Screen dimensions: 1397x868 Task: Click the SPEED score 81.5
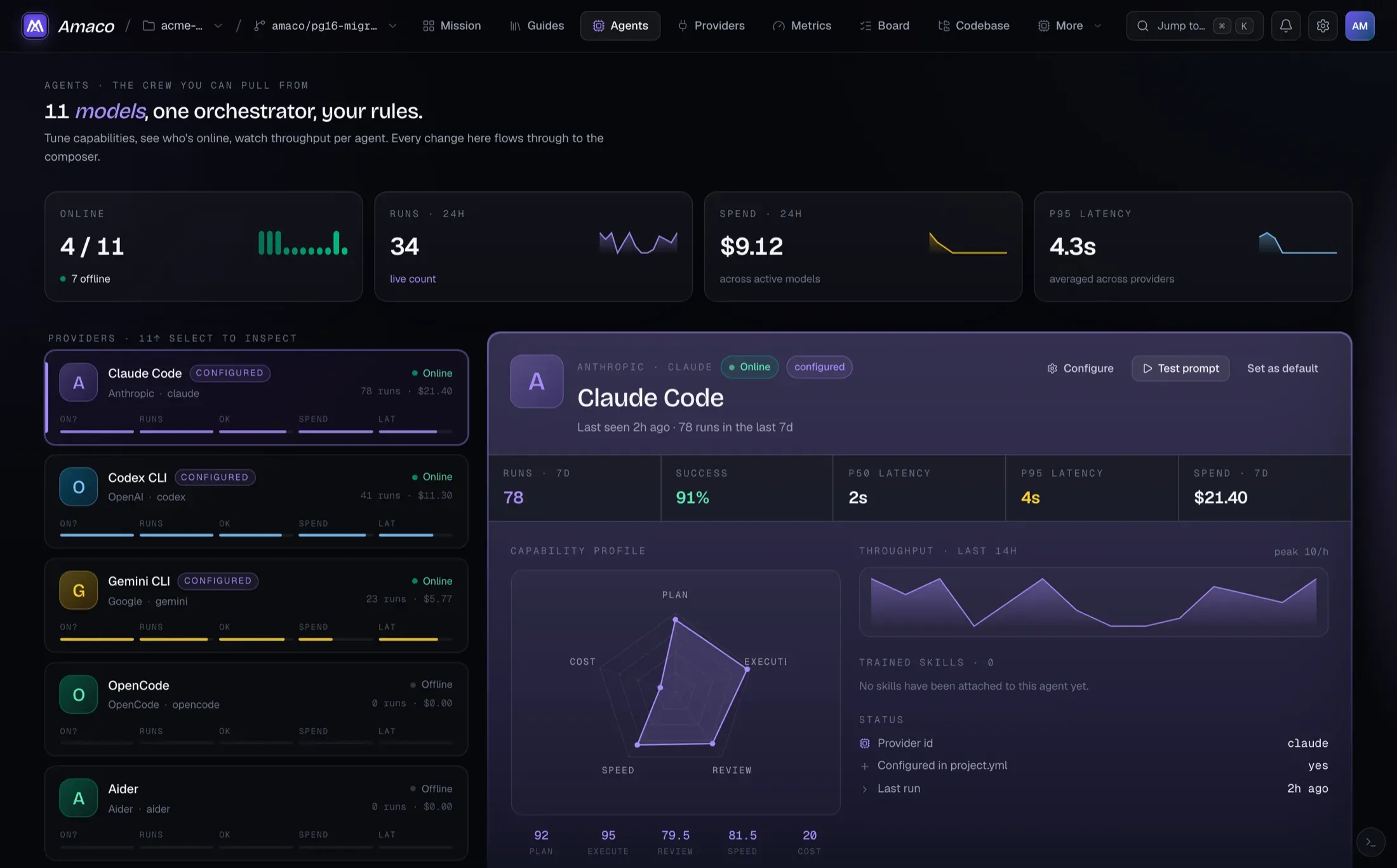(742, 835)
